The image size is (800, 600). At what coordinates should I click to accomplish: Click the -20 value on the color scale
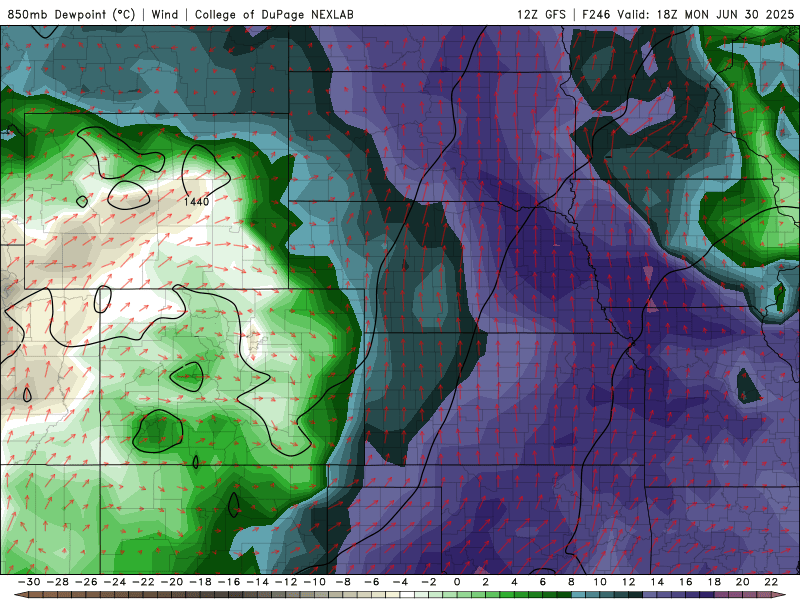(x=172, y=582)
